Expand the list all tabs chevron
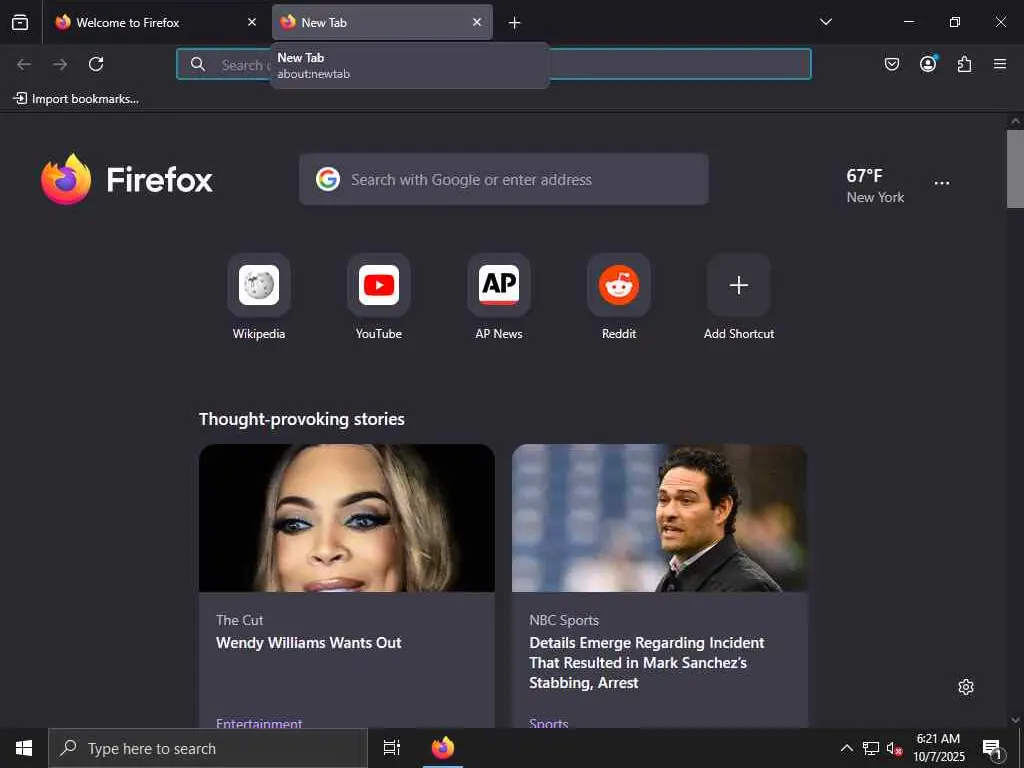 tap(825, 22)
